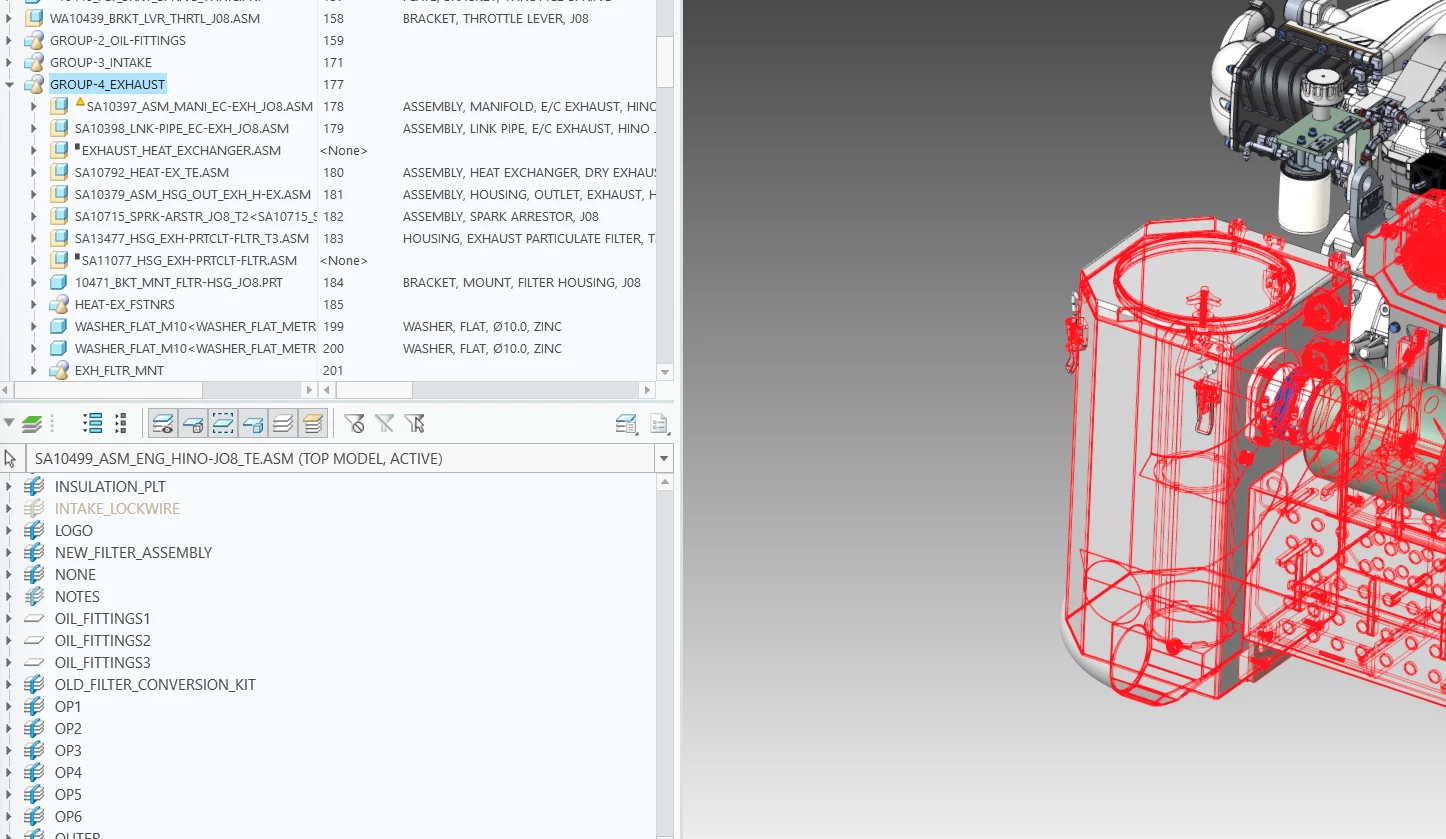Click the collapse all layers icon
This screenshot has width=1446, height=839.
pos(120,423)
